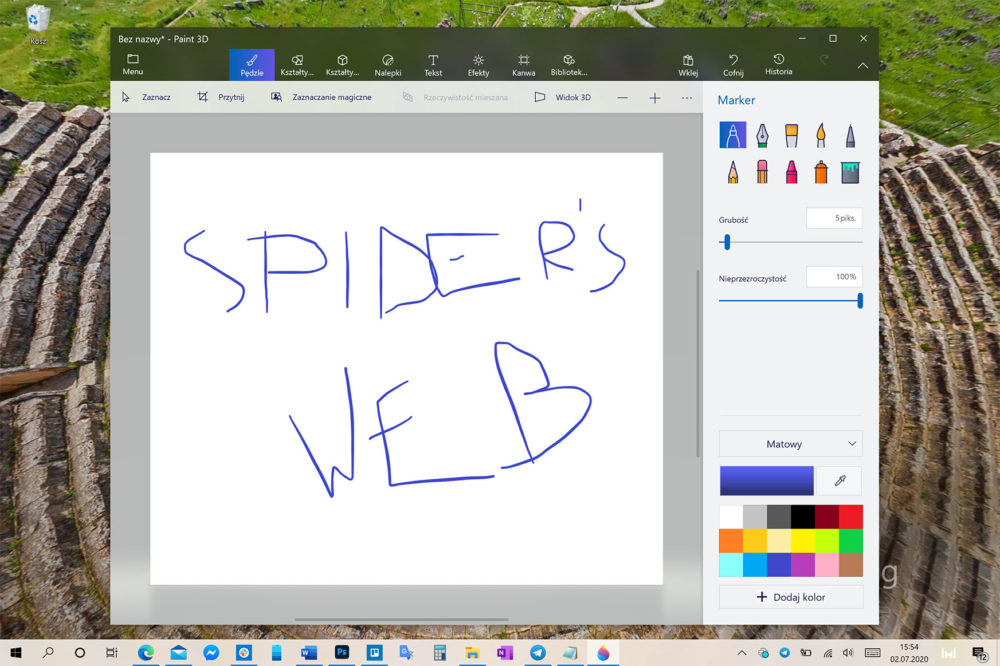Open Telegram from the taskbar

538,652
